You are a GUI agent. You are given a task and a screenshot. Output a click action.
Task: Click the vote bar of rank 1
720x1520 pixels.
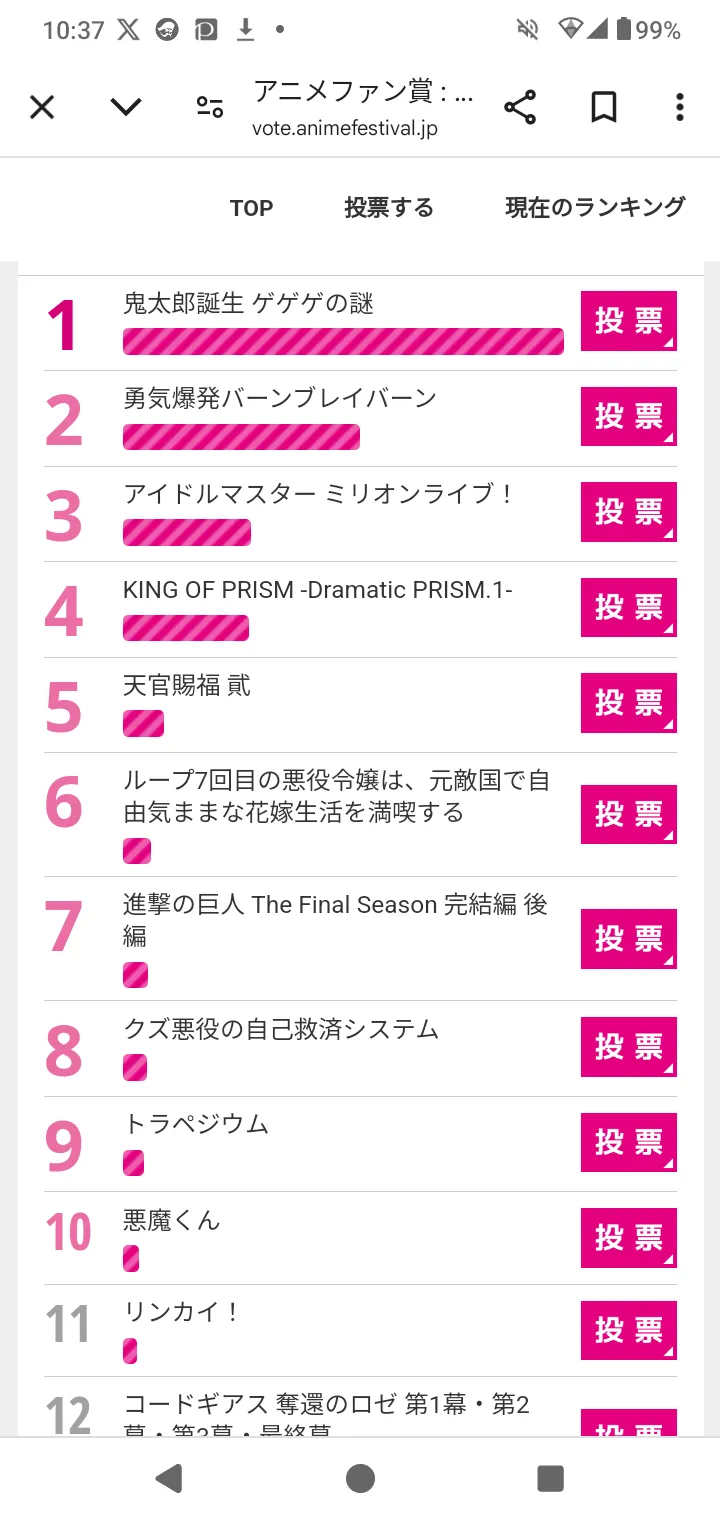tap(343, 341)
